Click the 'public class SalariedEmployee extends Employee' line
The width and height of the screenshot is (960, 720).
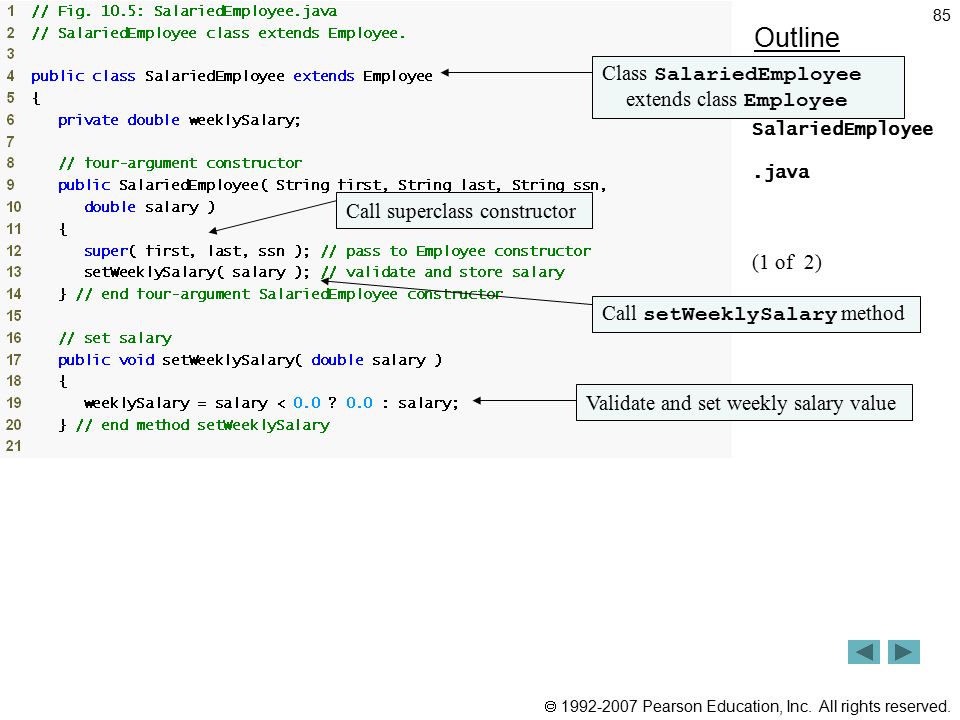pyautogui.click(x=232, y=76)
